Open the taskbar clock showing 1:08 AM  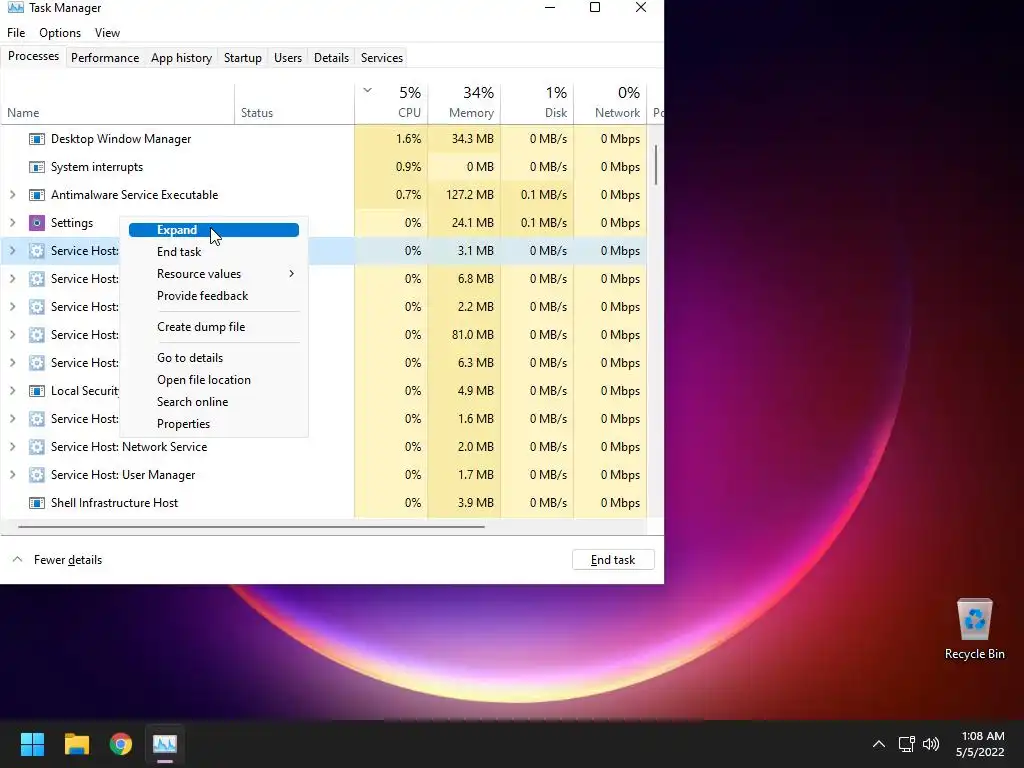pos(980,744)
